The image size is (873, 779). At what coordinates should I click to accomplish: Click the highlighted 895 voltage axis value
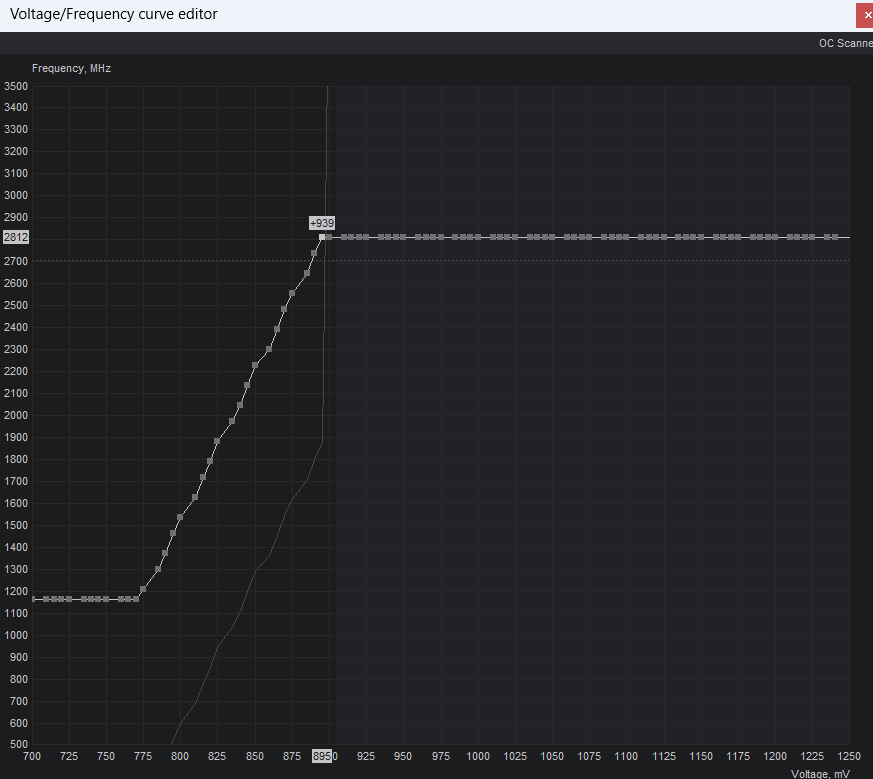coord(322,757)
